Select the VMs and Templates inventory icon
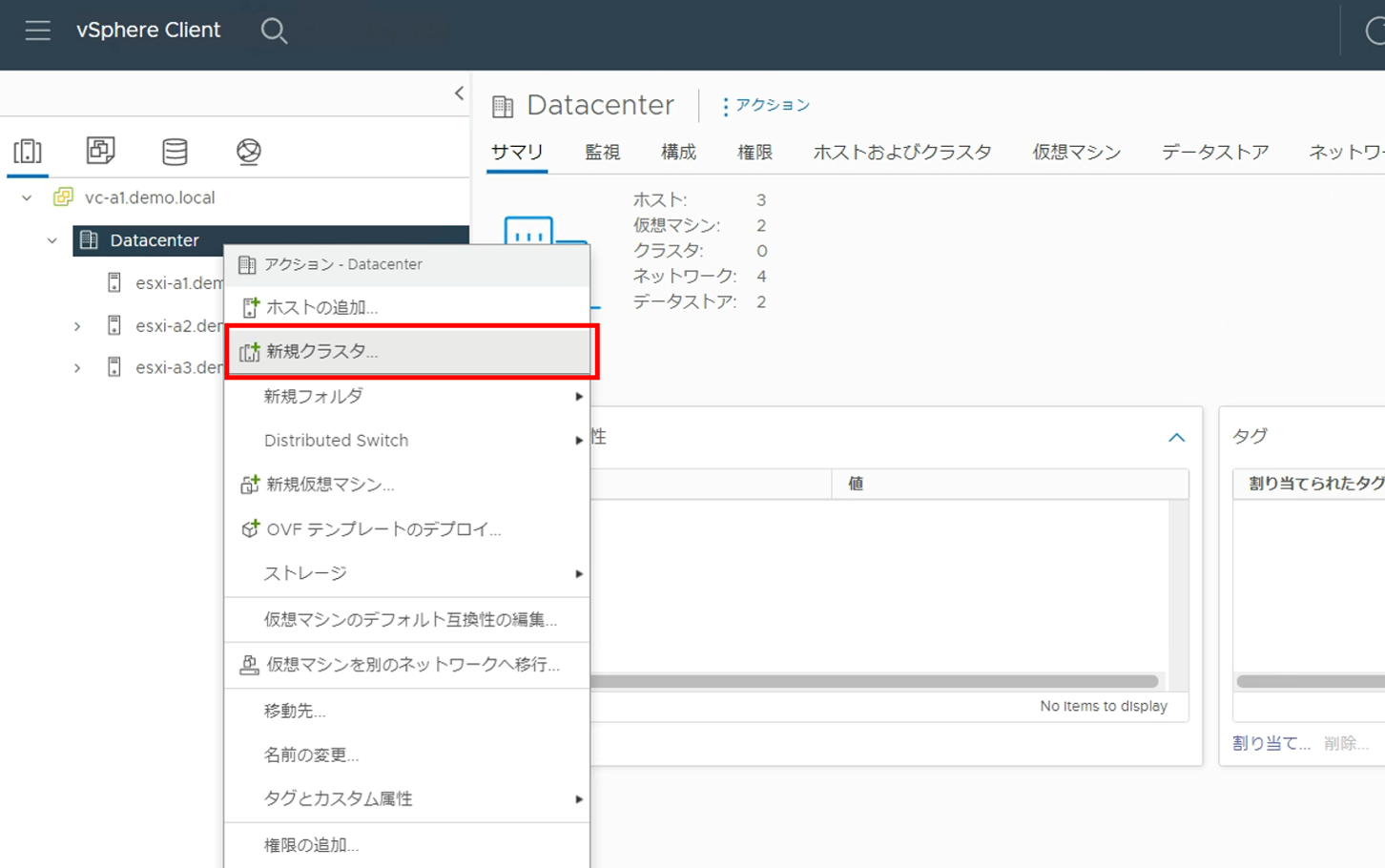Screen dimensions: 1385x868 pos(100,151)
